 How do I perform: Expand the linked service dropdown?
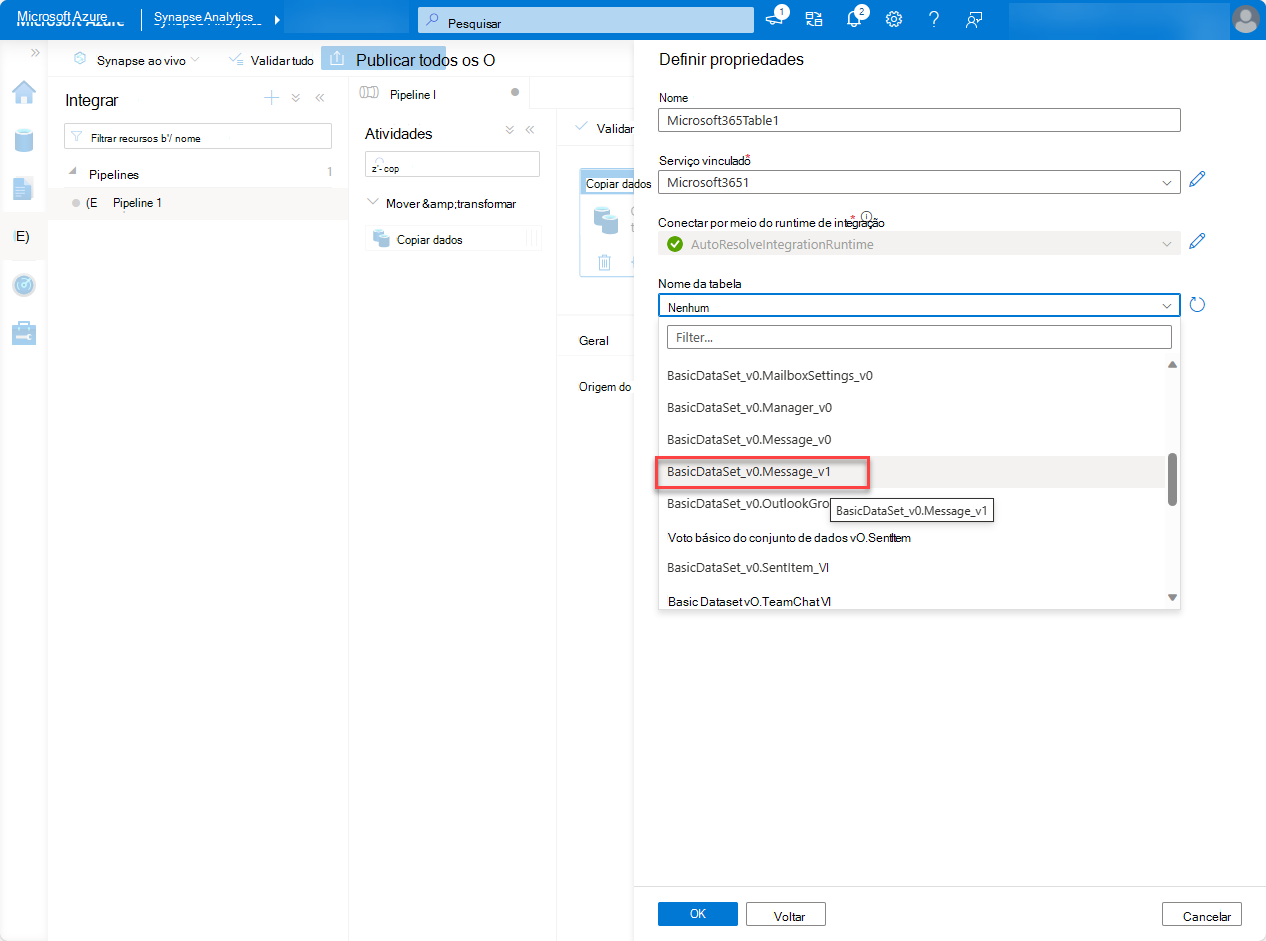click(1166, 182)
